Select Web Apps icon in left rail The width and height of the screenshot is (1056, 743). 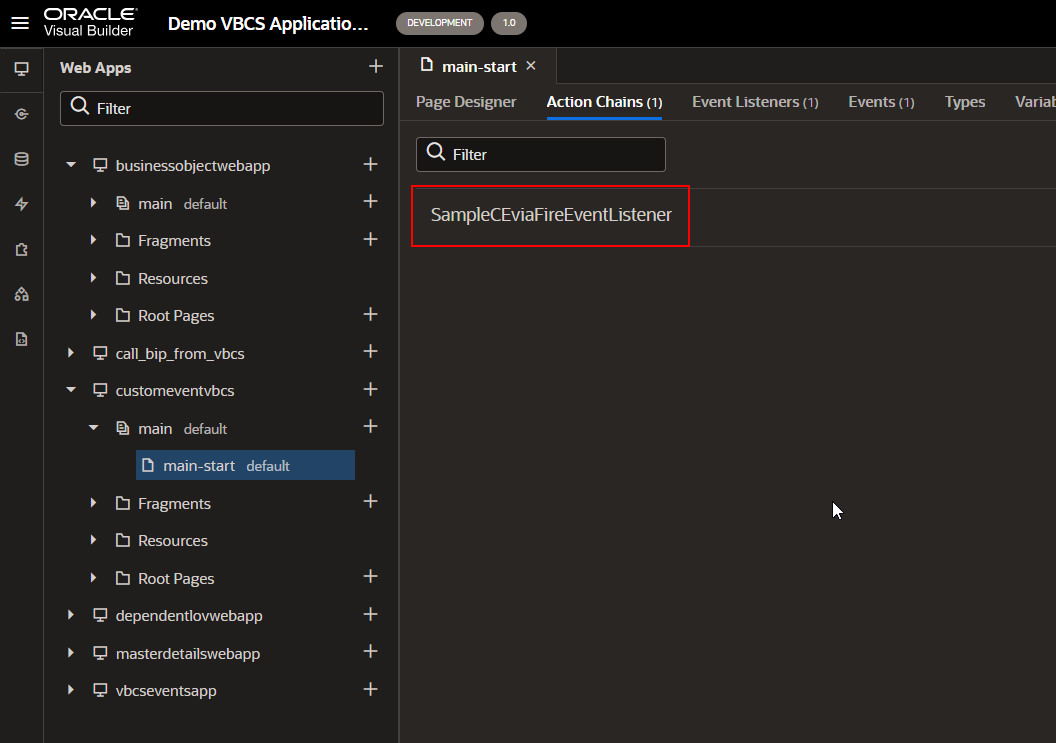click(x=22, y=69)
